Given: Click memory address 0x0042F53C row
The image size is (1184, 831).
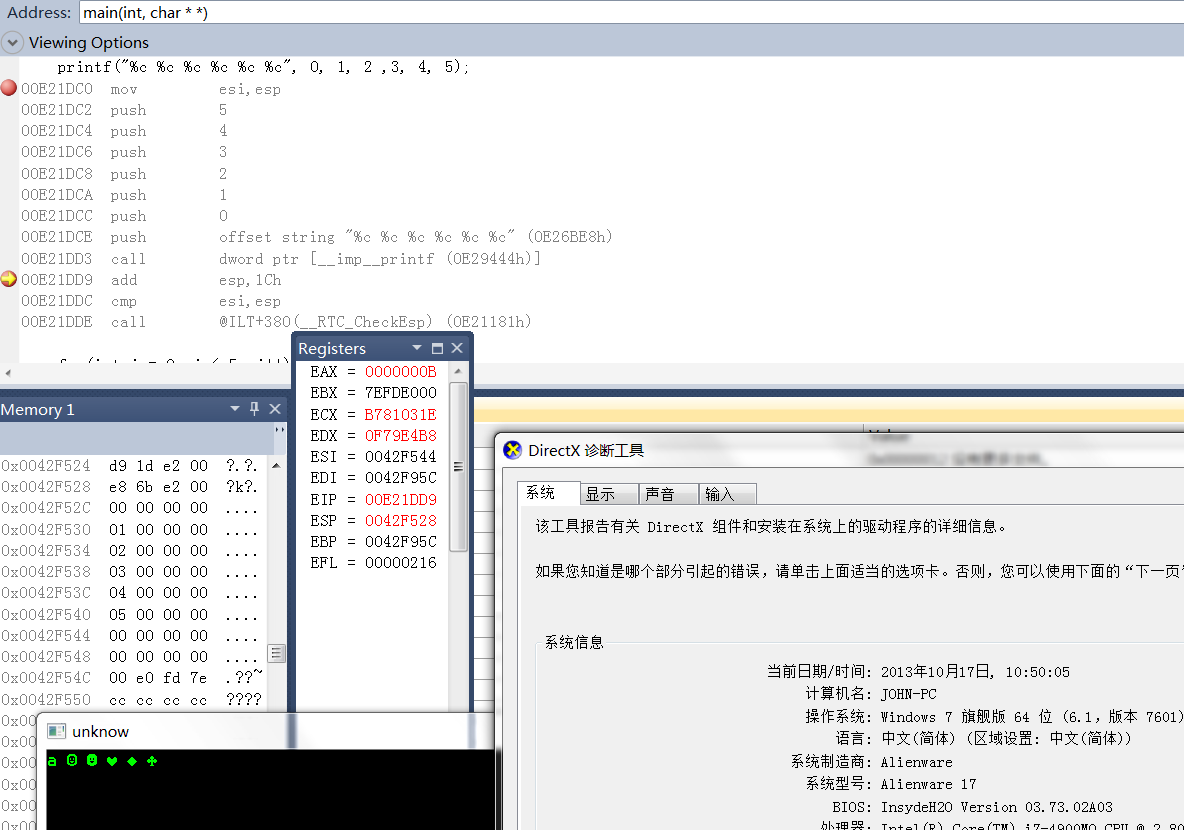Looking at the screenshot, I should 132,593.
